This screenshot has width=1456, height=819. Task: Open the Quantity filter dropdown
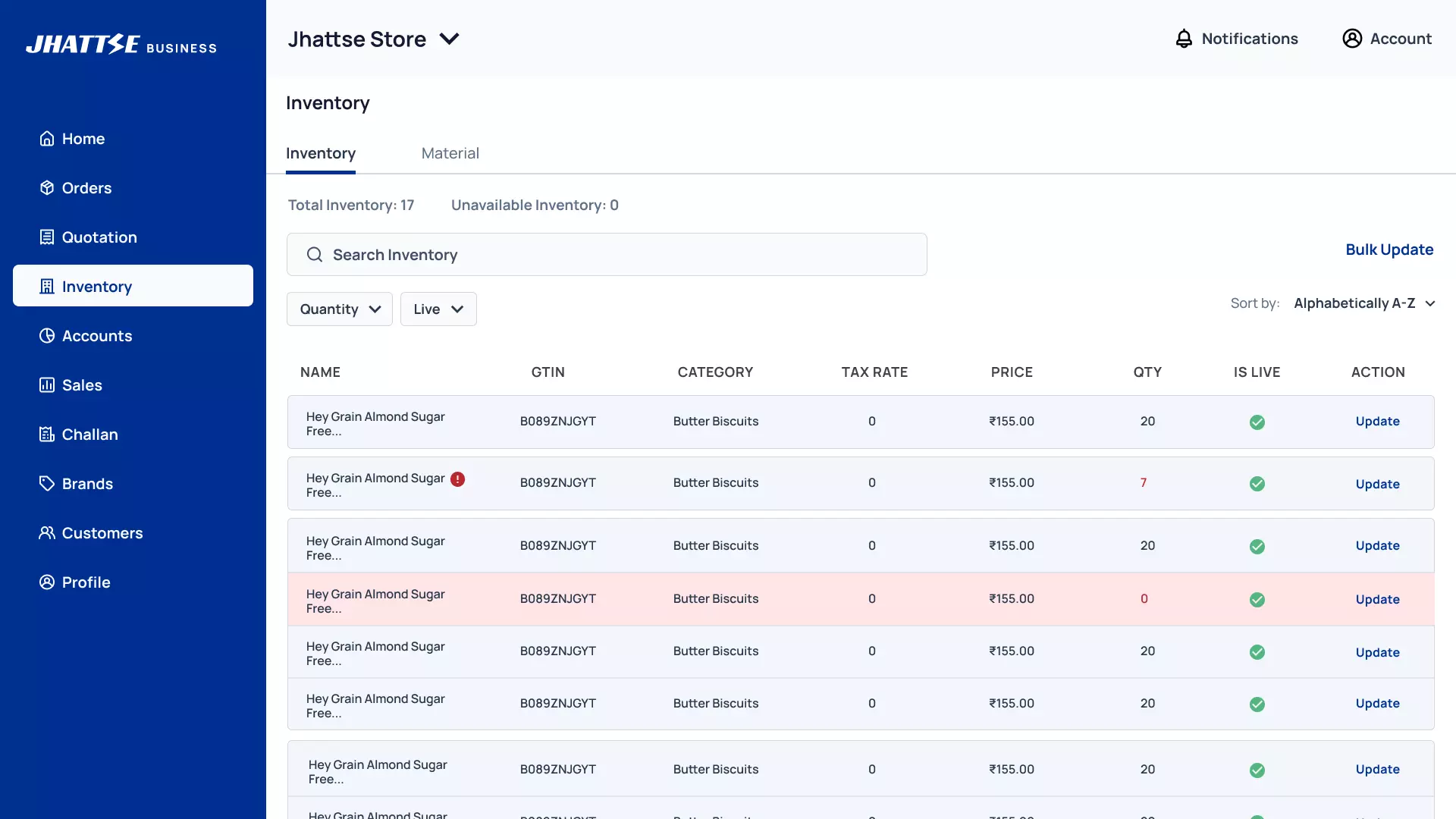[339, 309]
